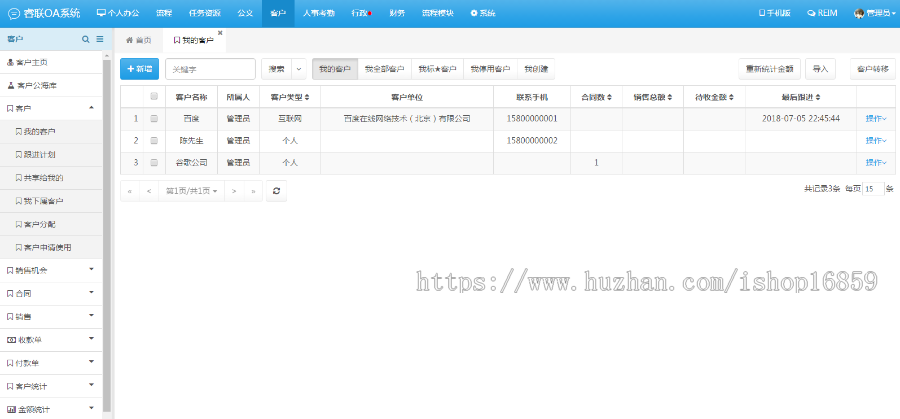Screen dimensions: 900x419
Task: Select all rows with header checkbox
Action: (x=154, y=96)
